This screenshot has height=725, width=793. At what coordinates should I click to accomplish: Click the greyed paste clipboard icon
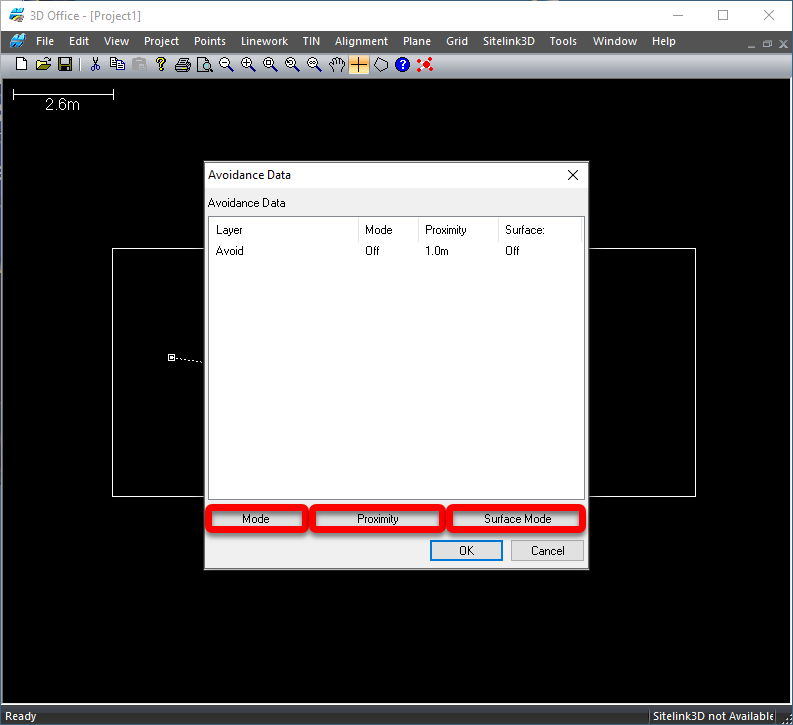(139, 64)
